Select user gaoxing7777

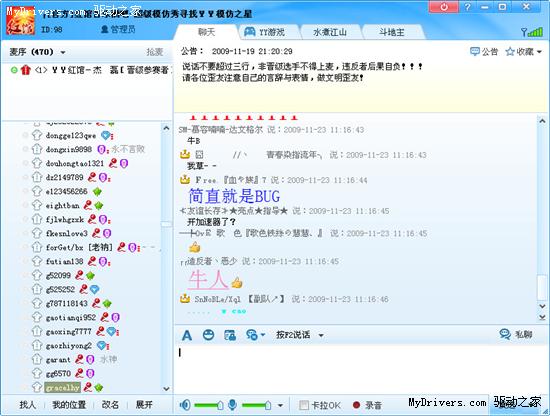pyautogui.click(x=68, y=331)
